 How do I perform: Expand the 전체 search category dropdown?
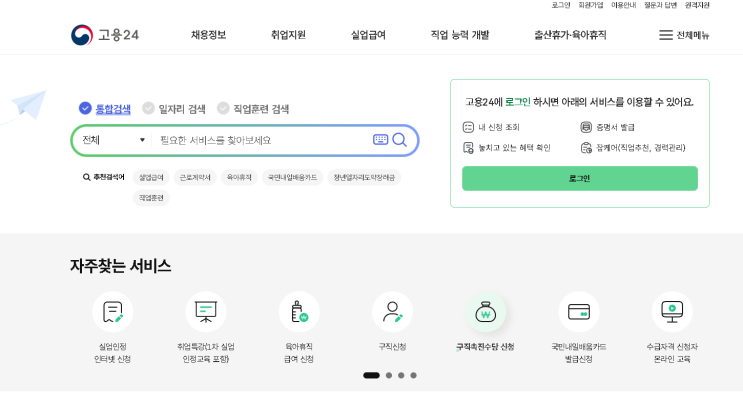(113, 140)
